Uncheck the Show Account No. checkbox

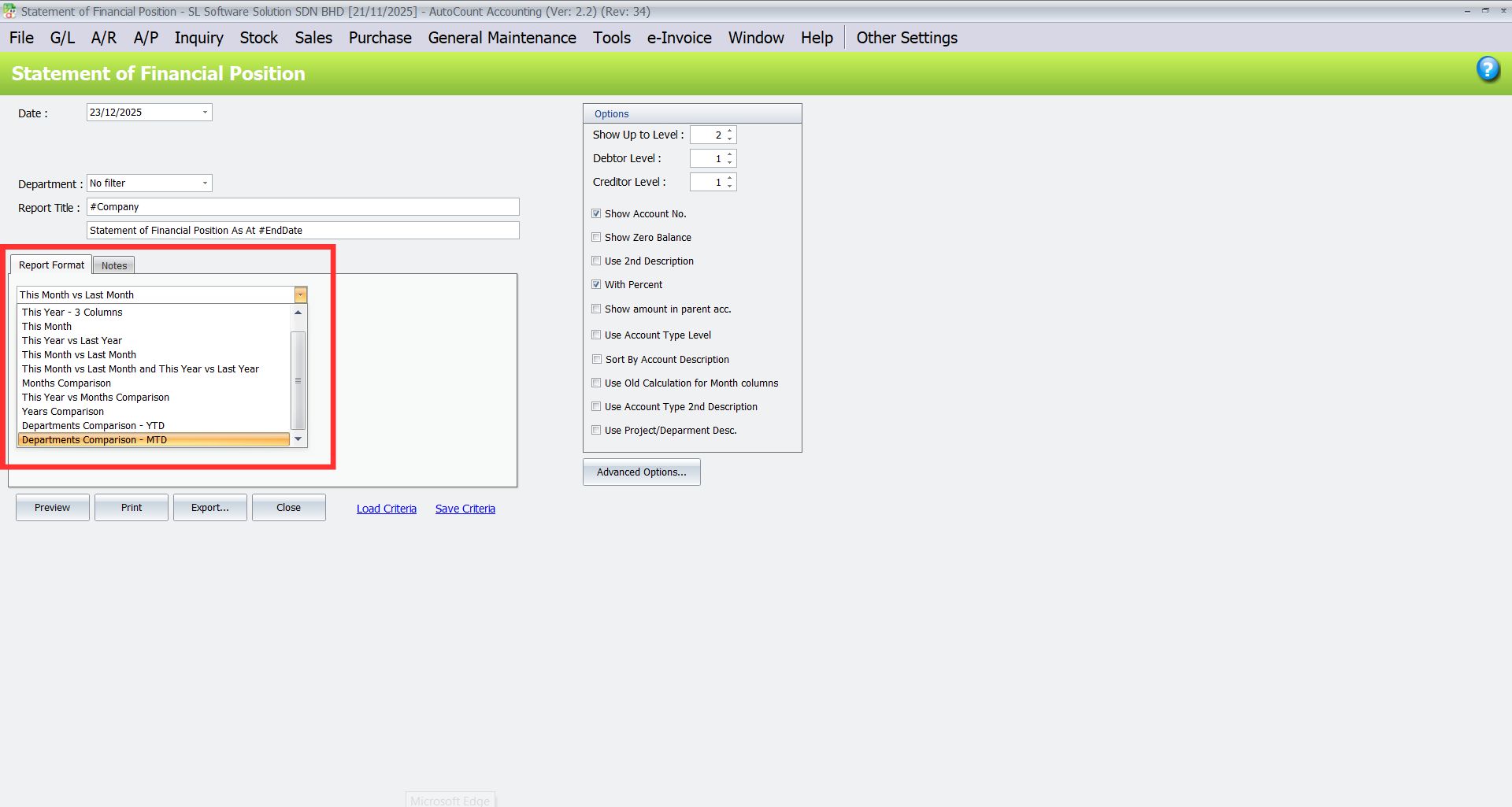pyautogui.click(x=596, y=213)
